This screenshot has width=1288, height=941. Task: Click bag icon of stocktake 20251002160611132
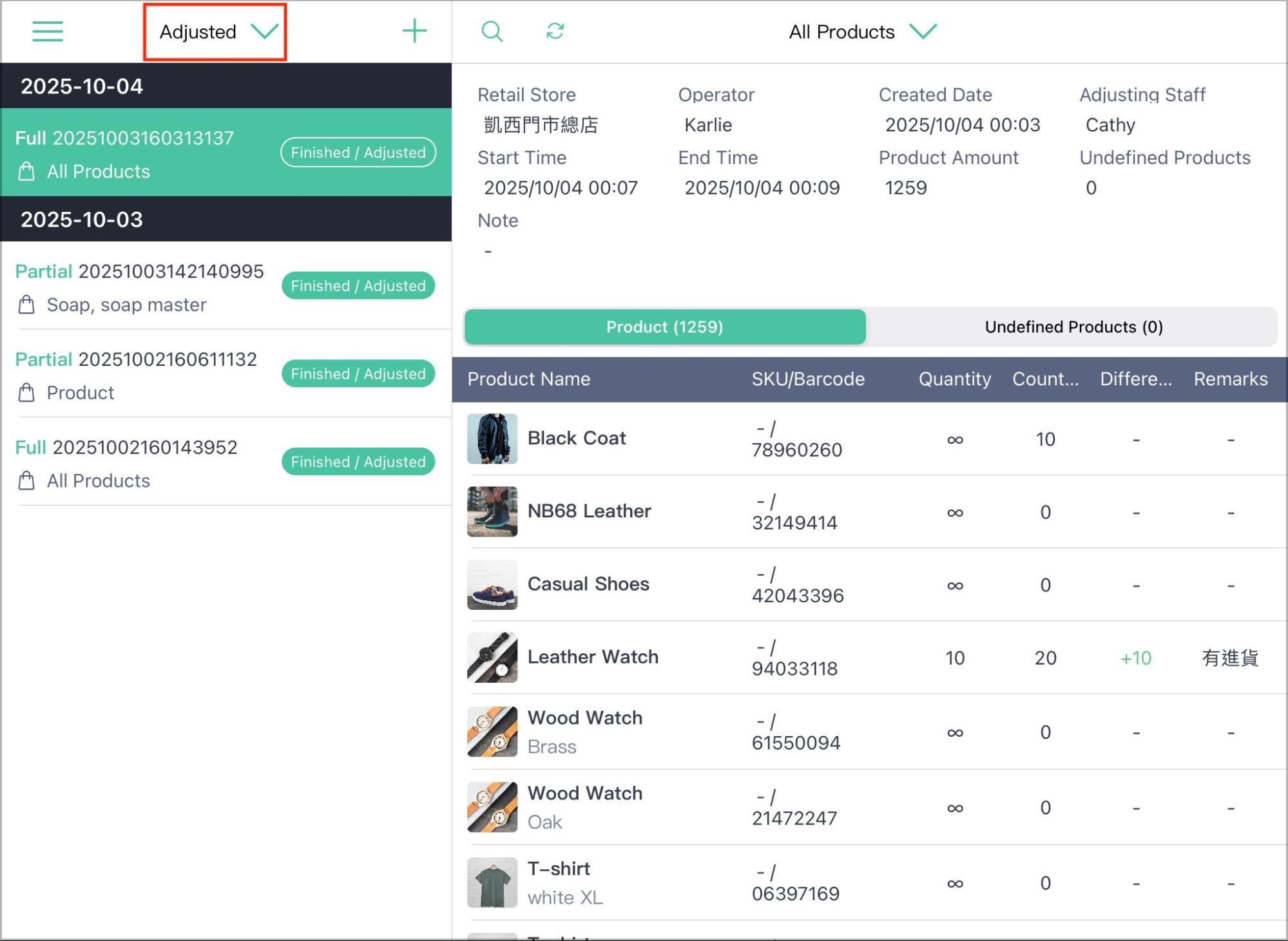[x=26, y=393]
